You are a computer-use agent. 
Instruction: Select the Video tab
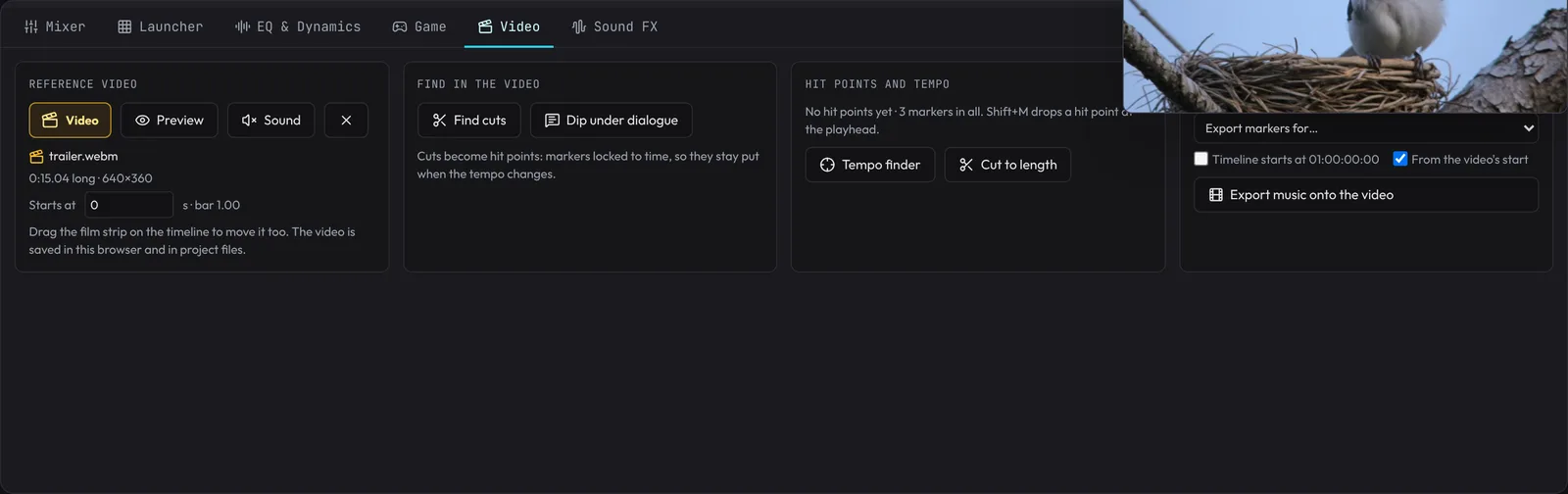509,26
